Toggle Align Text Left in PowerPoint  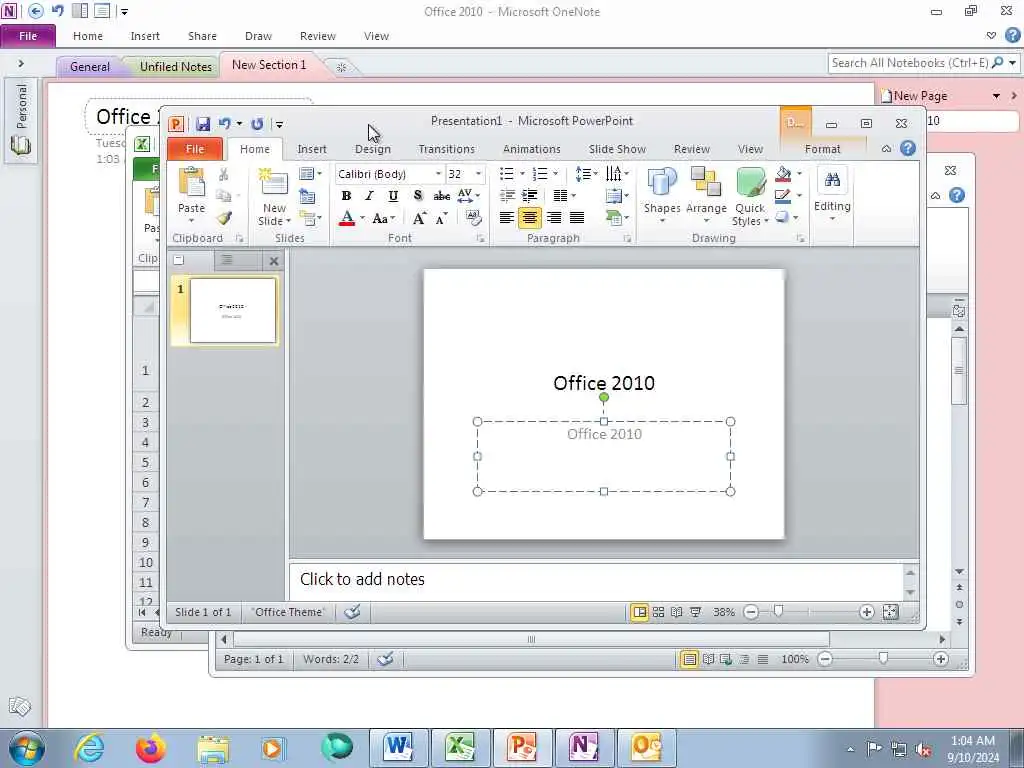click(x=506, y=218)
